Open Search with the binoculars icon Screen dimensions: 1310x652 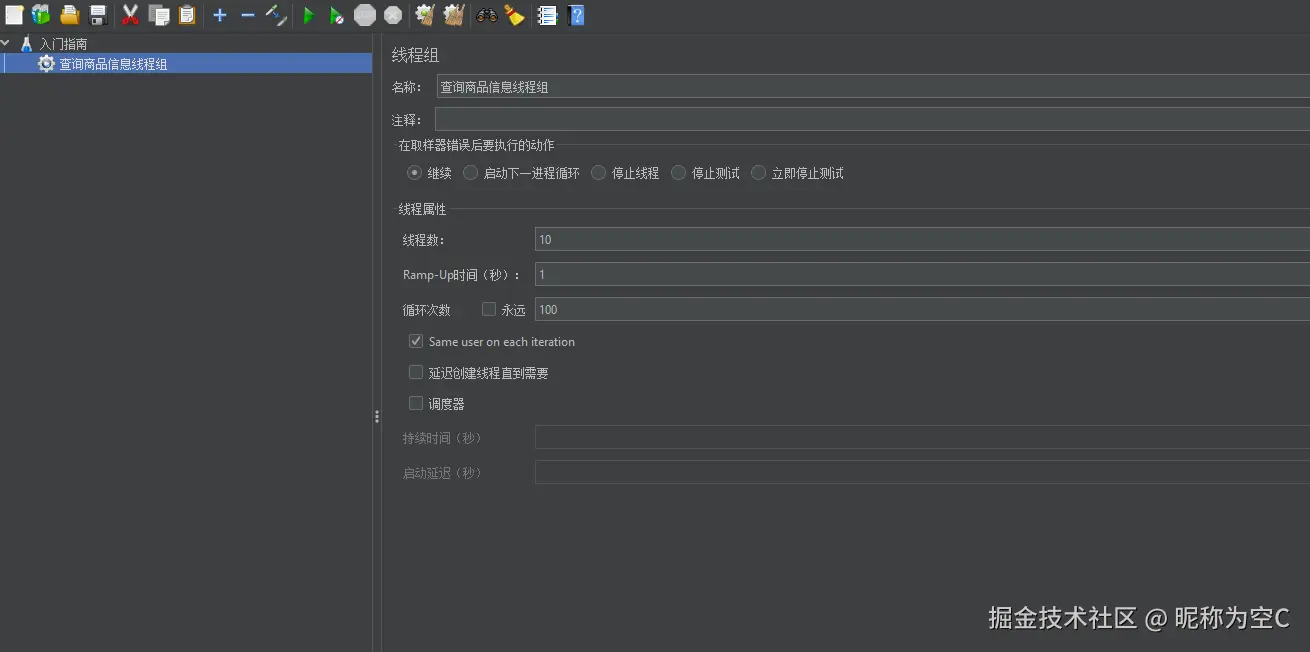coord(487,15)
